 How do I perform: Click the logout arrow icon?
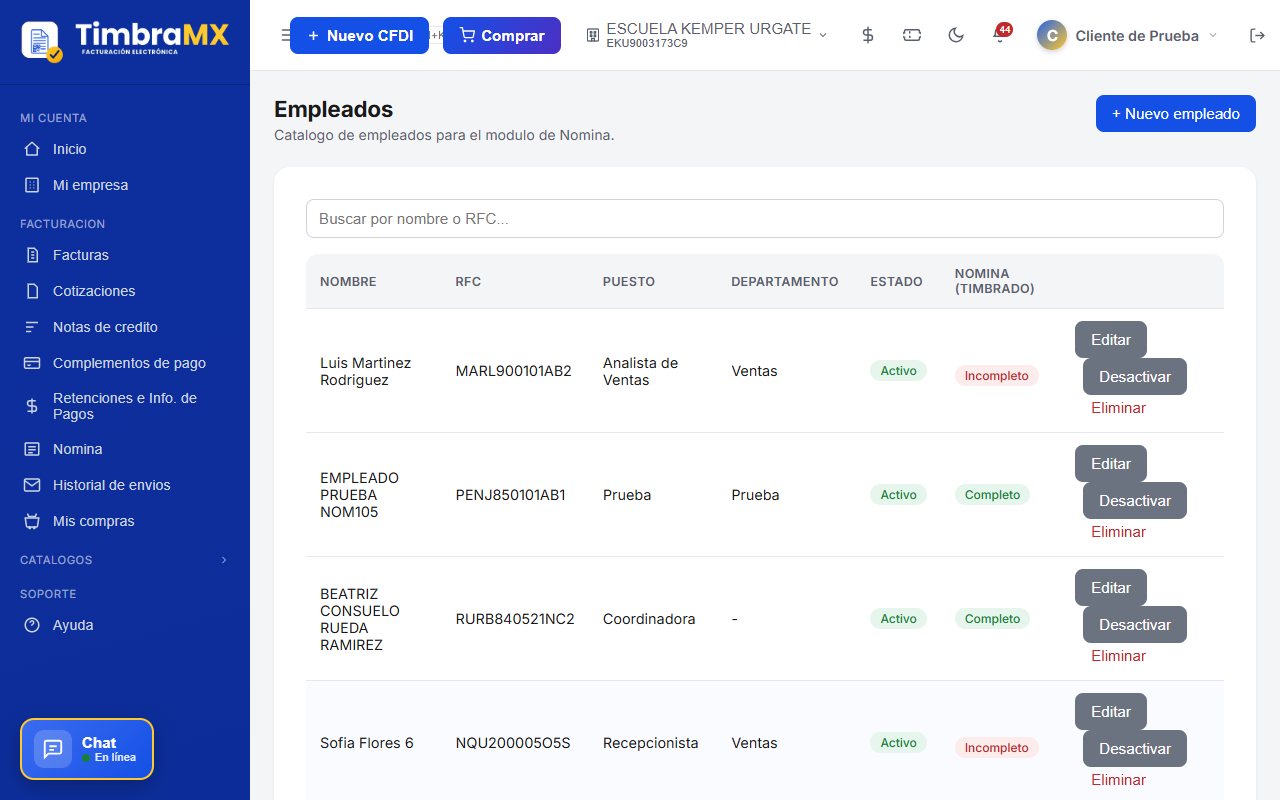coord(1257,35)
